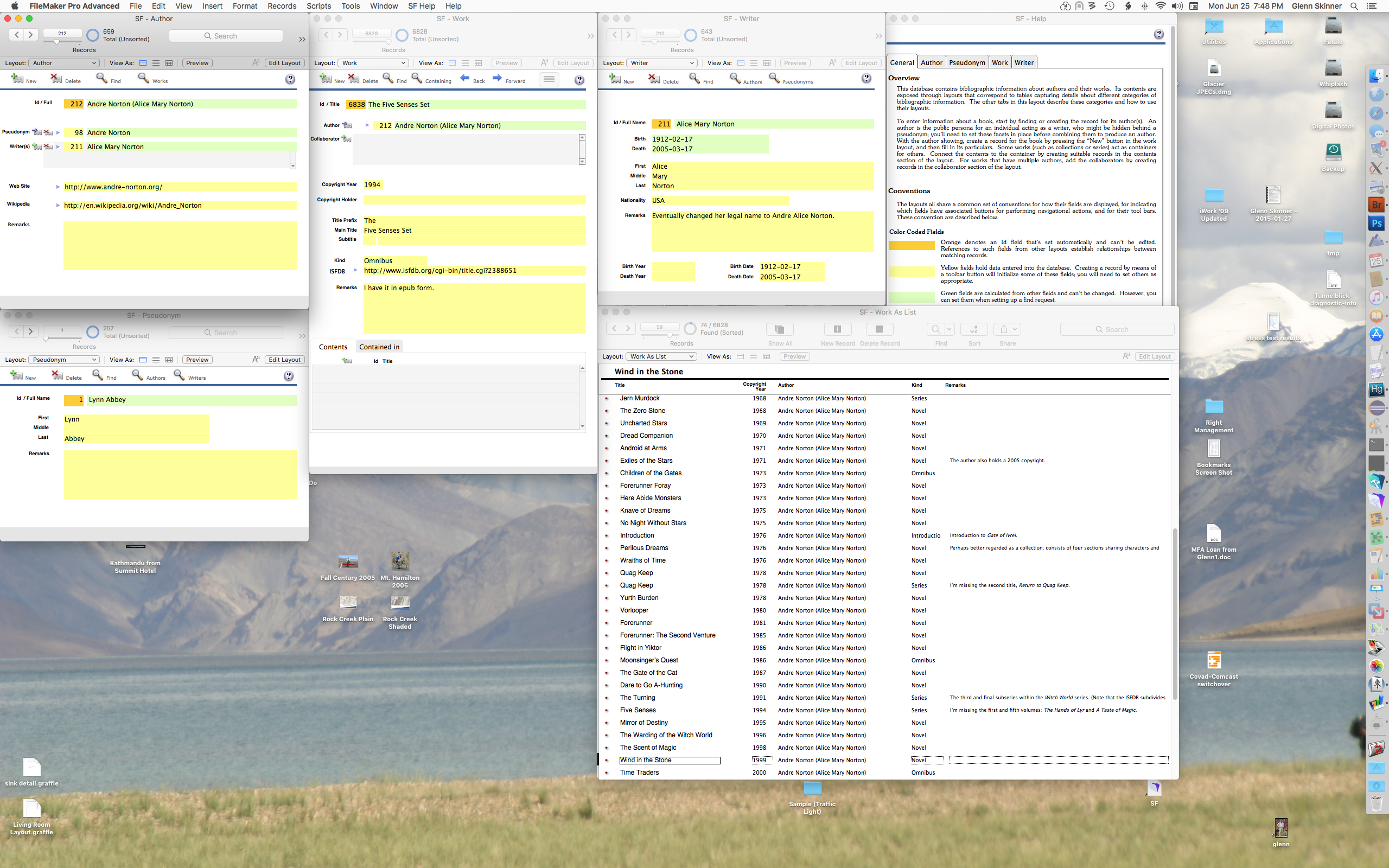Viewport: 1389px width, 868px height.
Task: Click the Containing search icon in Work window
Action: (x=417, y=79)
